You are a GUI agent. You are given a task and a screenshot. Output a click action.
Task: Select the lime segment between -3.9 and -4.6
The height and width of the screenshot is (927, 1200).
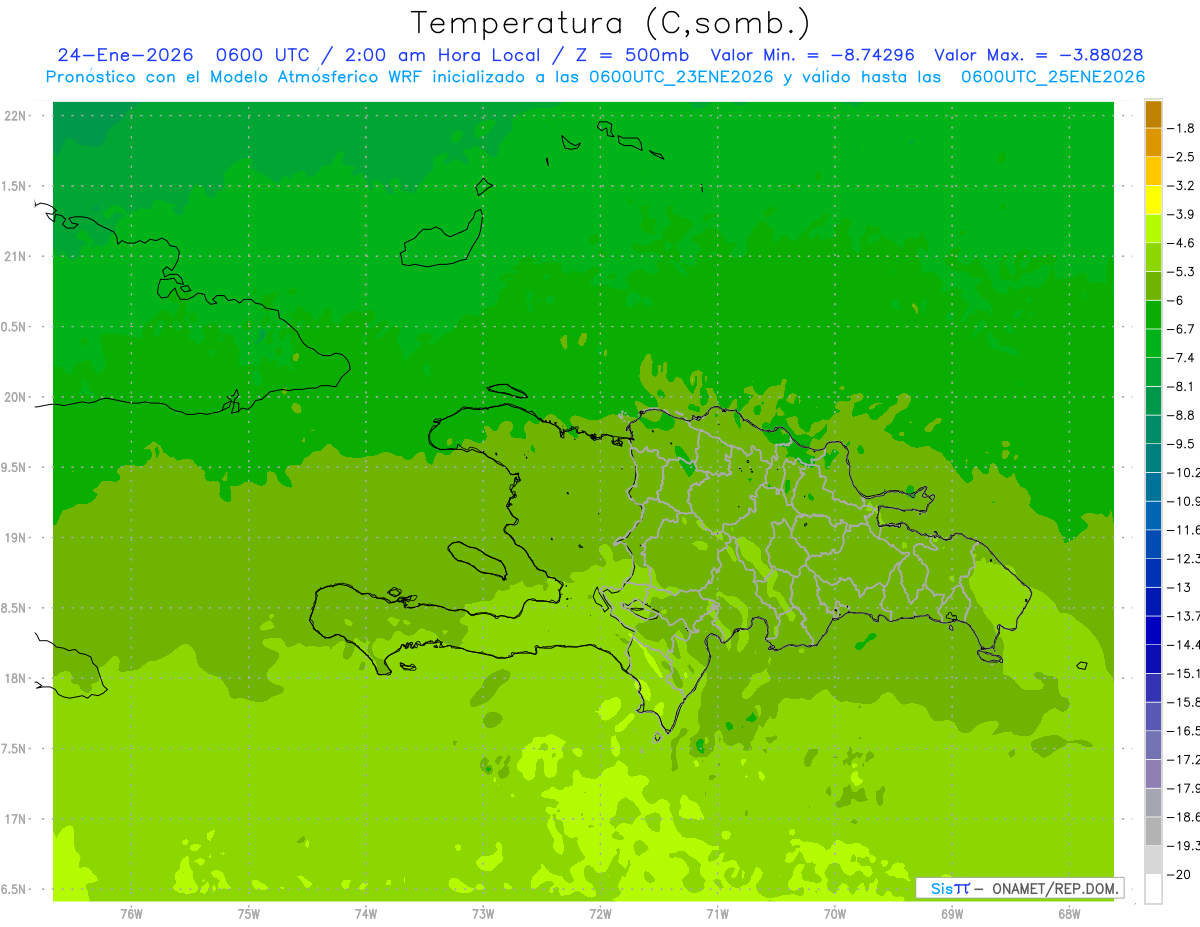1153,229
